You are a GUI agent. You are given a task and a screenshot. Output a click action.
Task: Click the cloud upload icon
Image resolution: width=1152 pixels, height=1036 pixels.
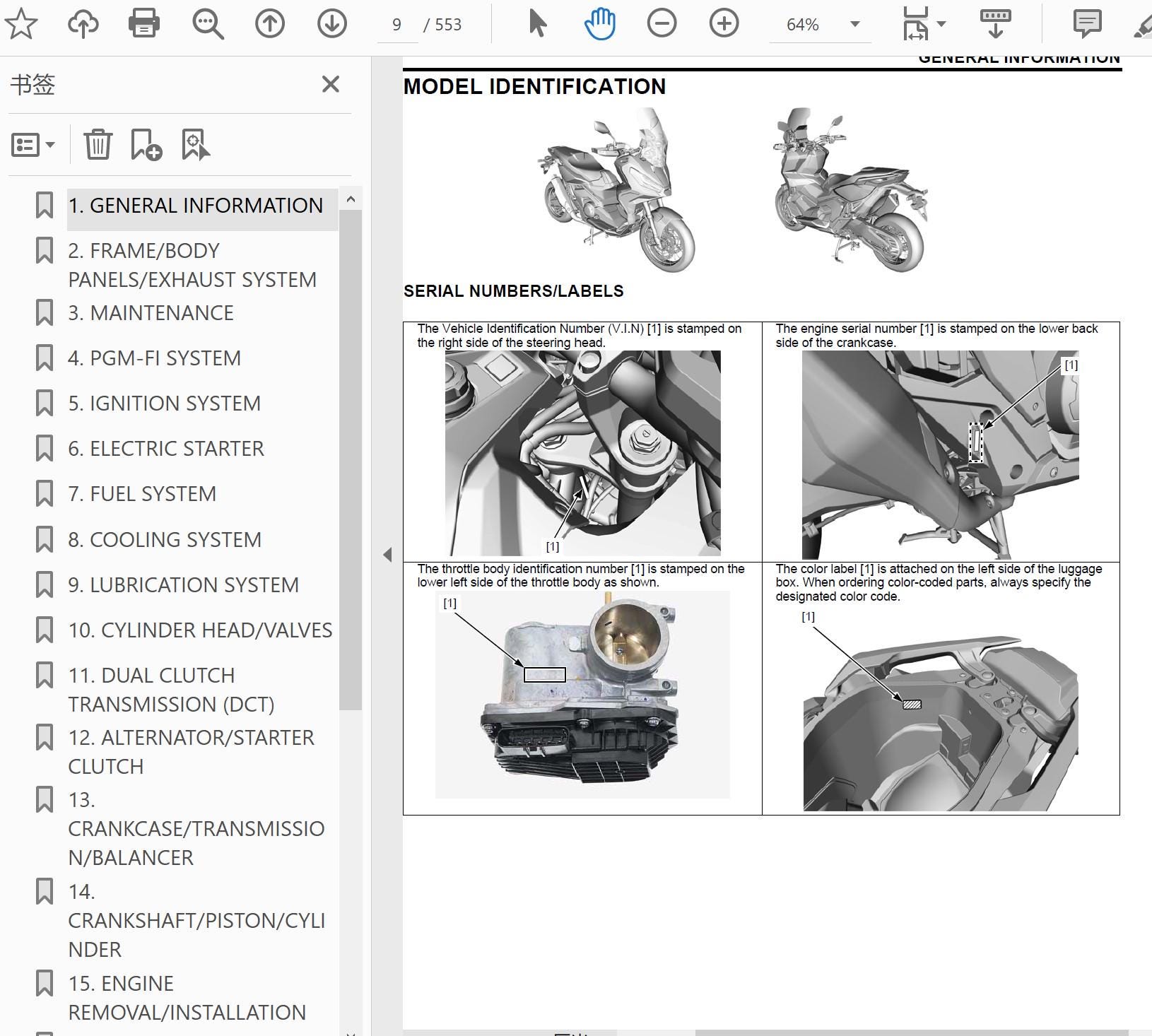click(x=83, y=25)
